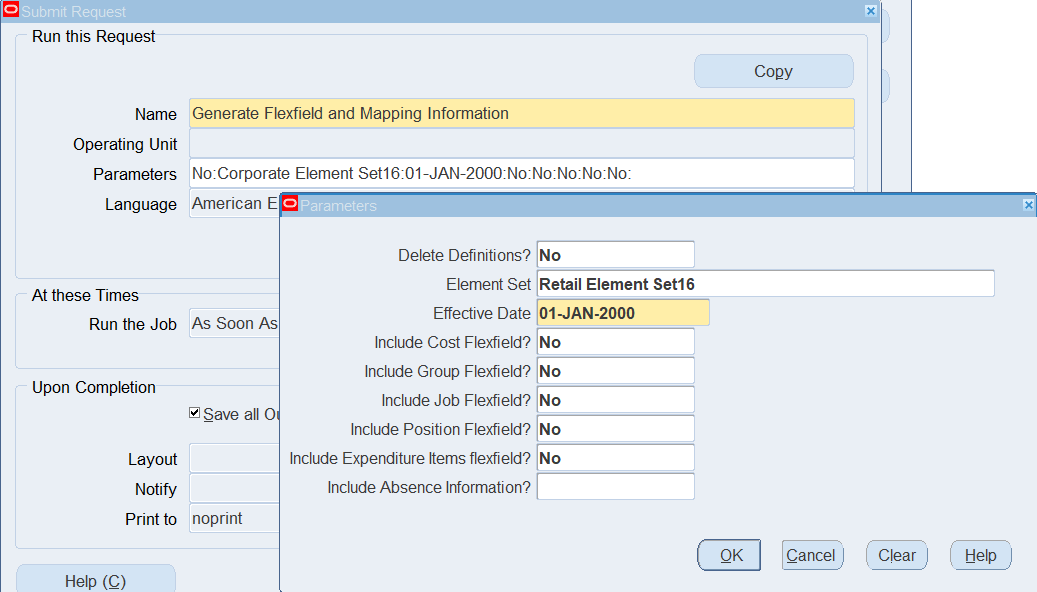Screen dimensions: 1037x592
Task: Focus the Delete Definitions? field
Action: pyautogui.click(x=615, y=255)
